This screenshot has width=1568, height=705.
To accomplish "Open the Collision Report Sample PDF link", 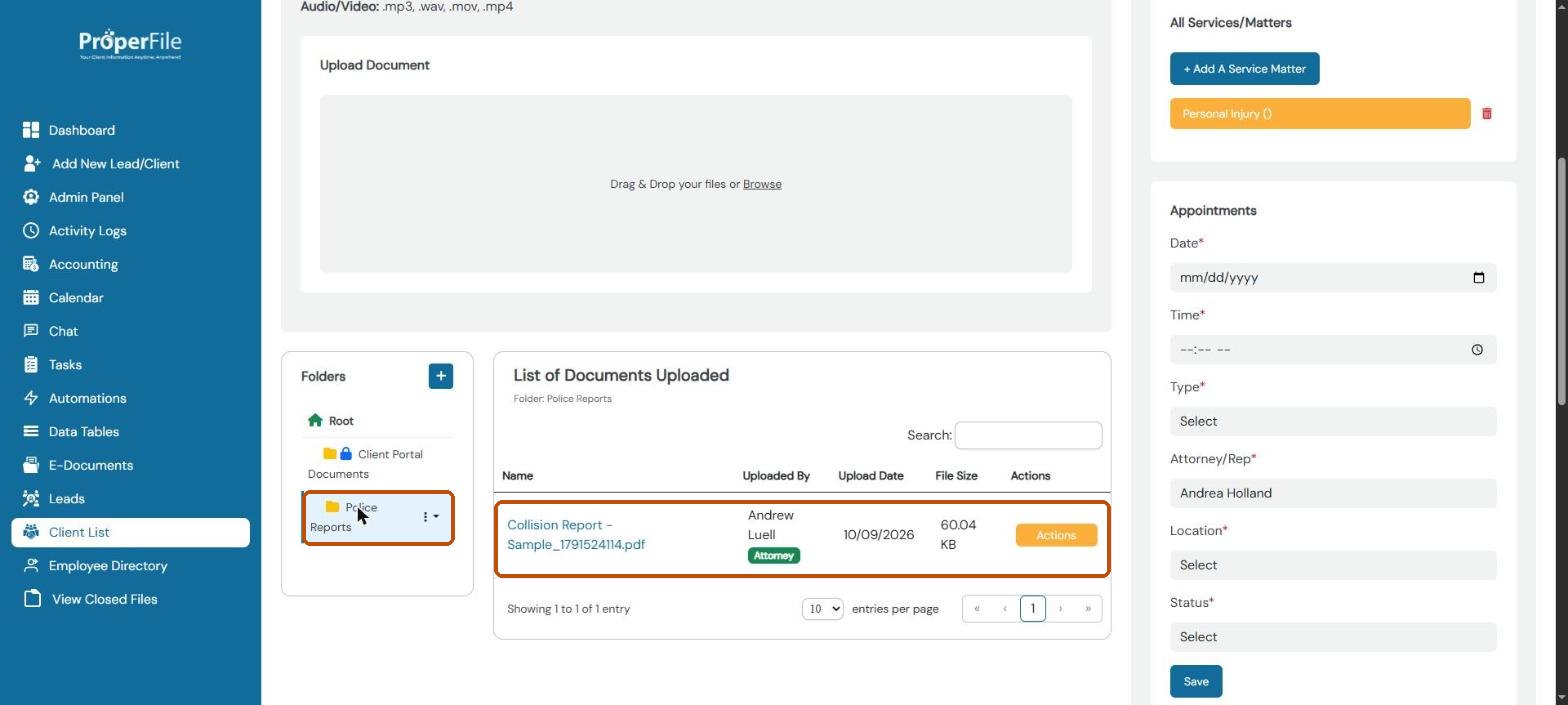I will pos(576,535).
